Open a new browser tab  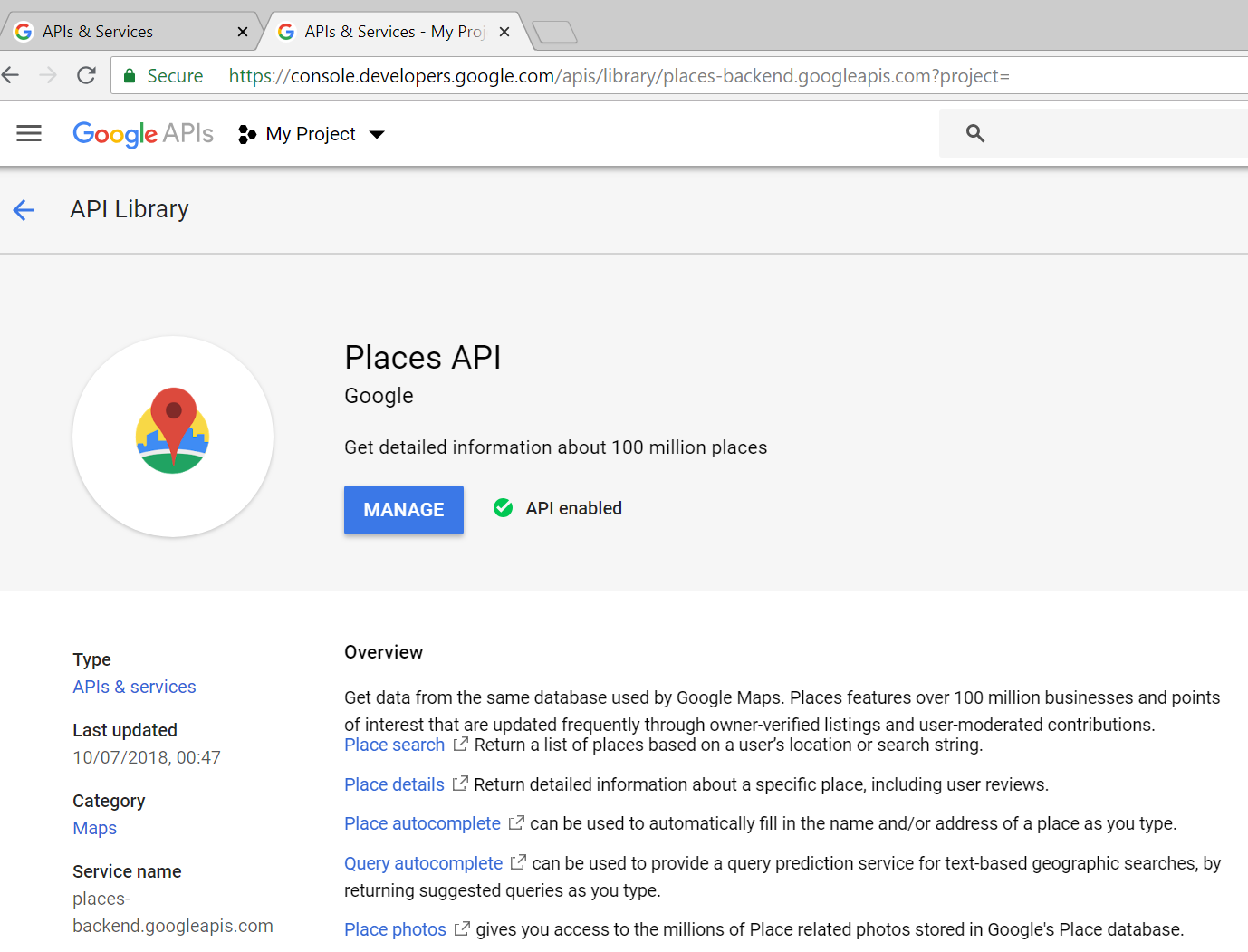coord(554,33)
